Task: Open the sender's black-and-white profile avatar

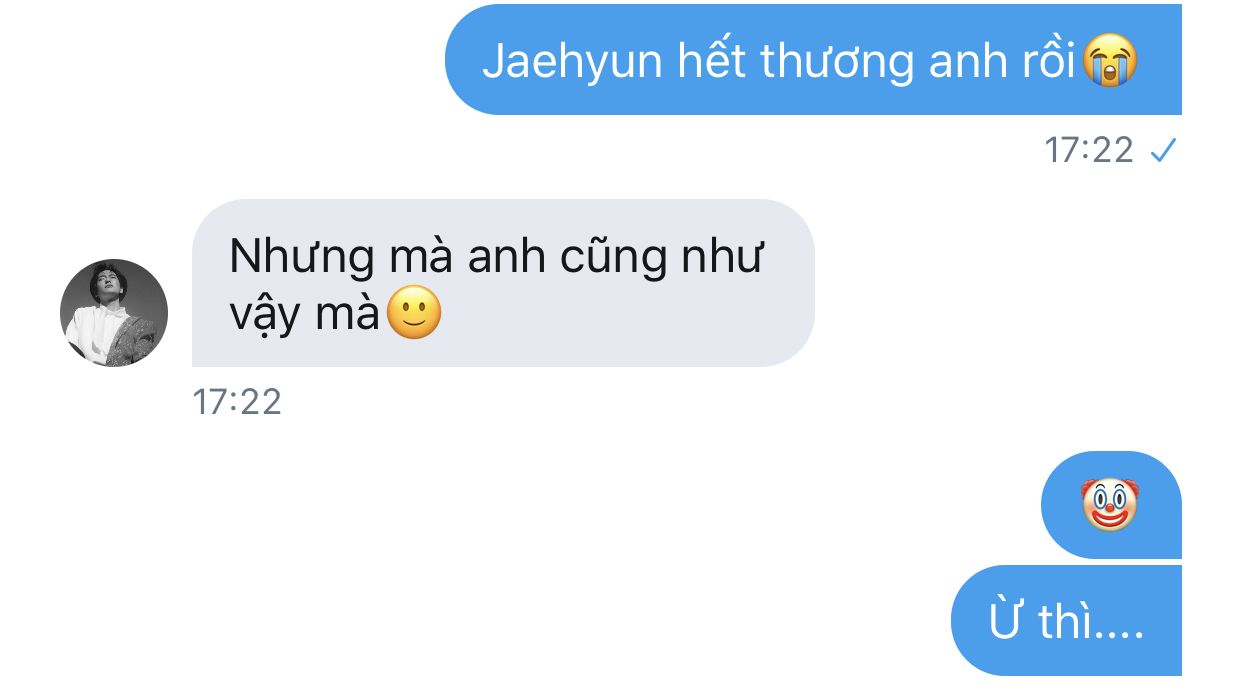Action: point(114,313)
